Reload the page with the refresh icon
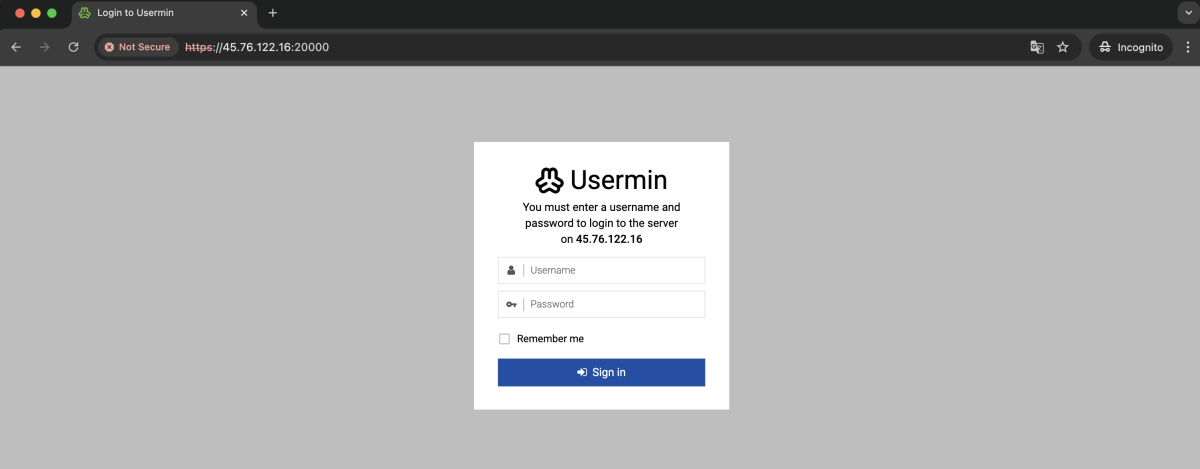1200x469 pixels. [73, 47]
